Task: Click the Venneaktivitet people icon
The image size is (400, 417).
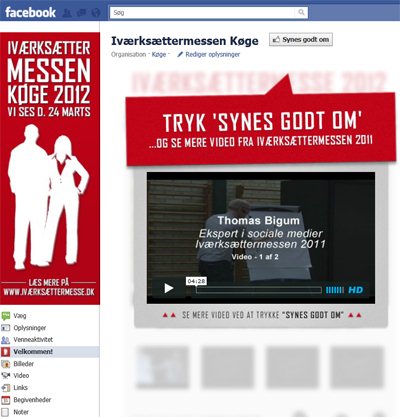Action: [6, 340]
